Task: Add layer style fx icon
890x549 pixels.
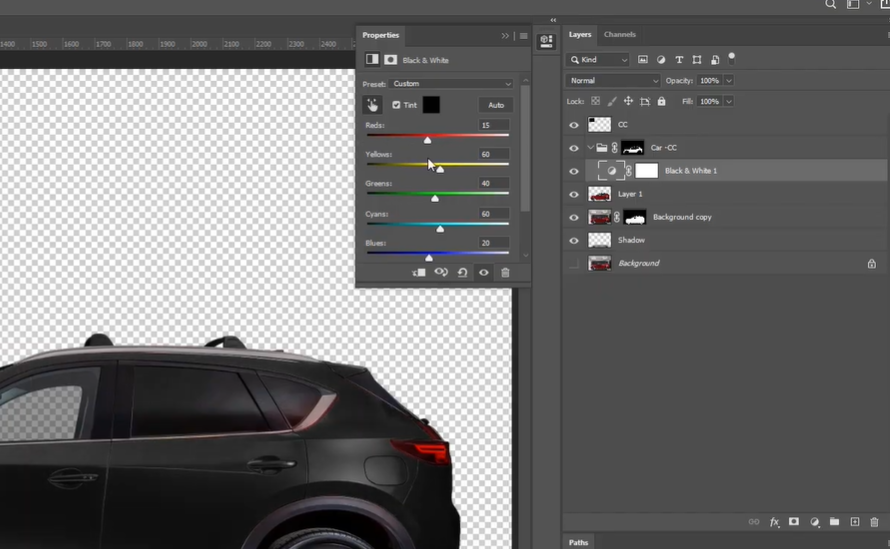Action: [774, 522]
